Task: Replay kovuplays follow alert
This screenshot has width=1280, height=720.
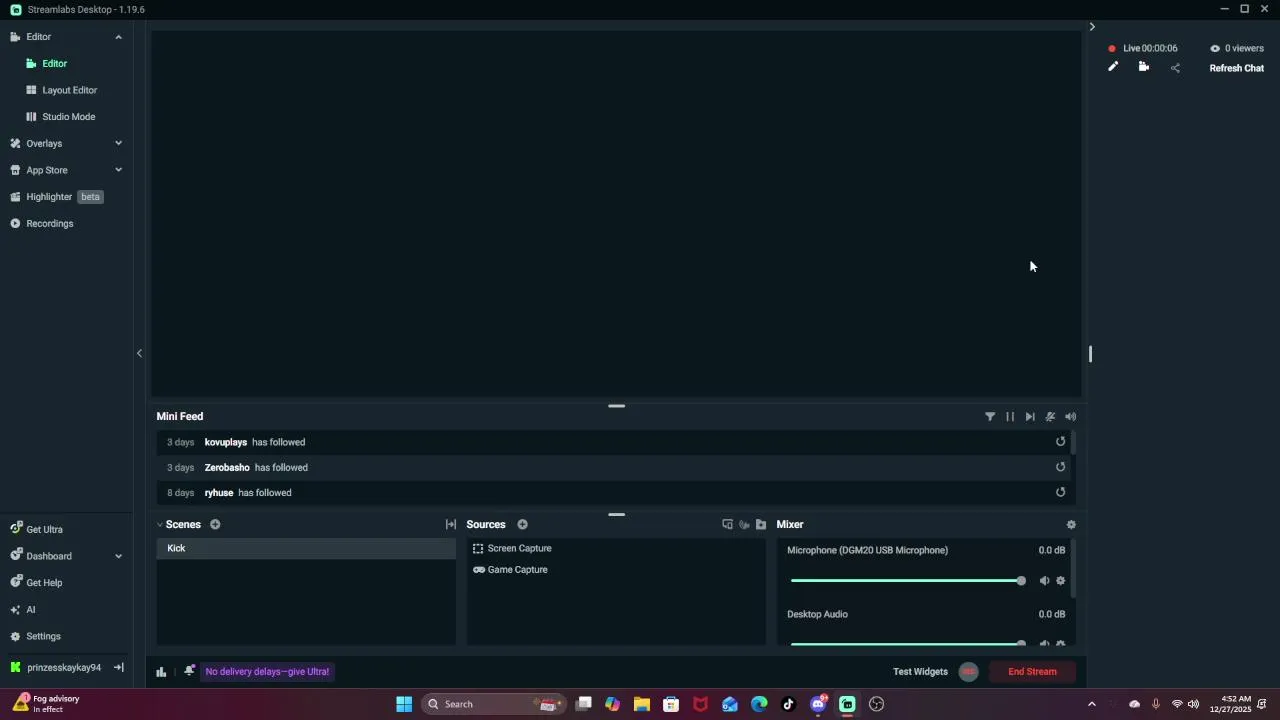Action: tap(1061, 441)
